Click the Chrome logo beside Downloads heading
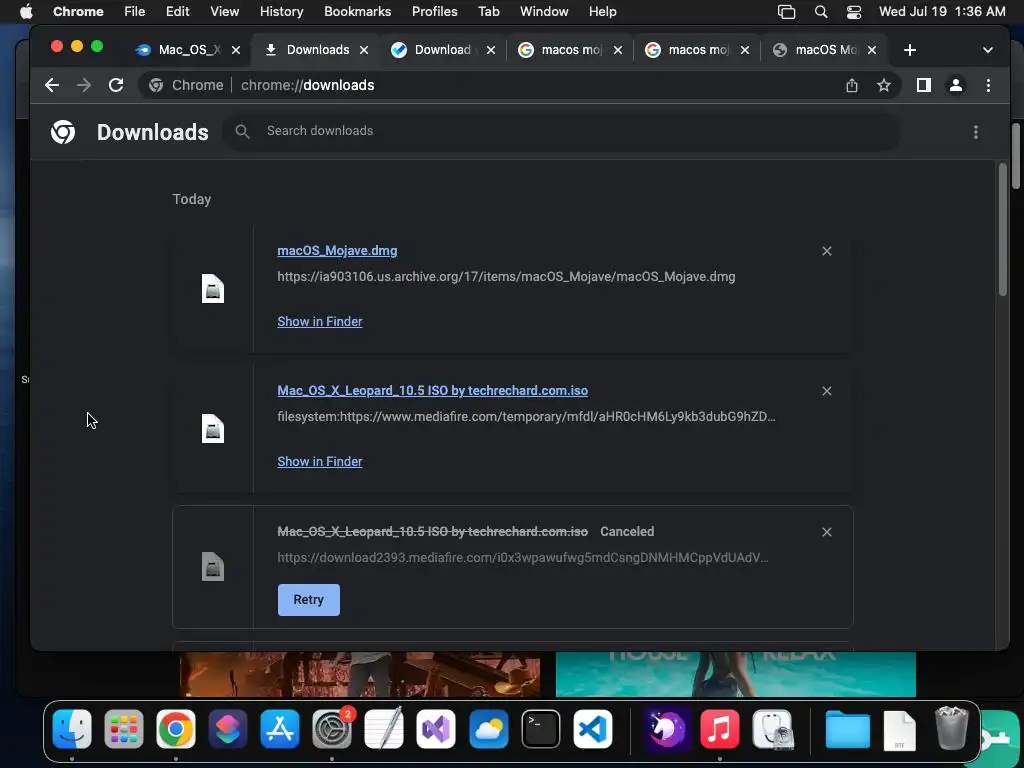This screenshot has width=1024, height=768. pyautogui.click(x=63, y=132)
